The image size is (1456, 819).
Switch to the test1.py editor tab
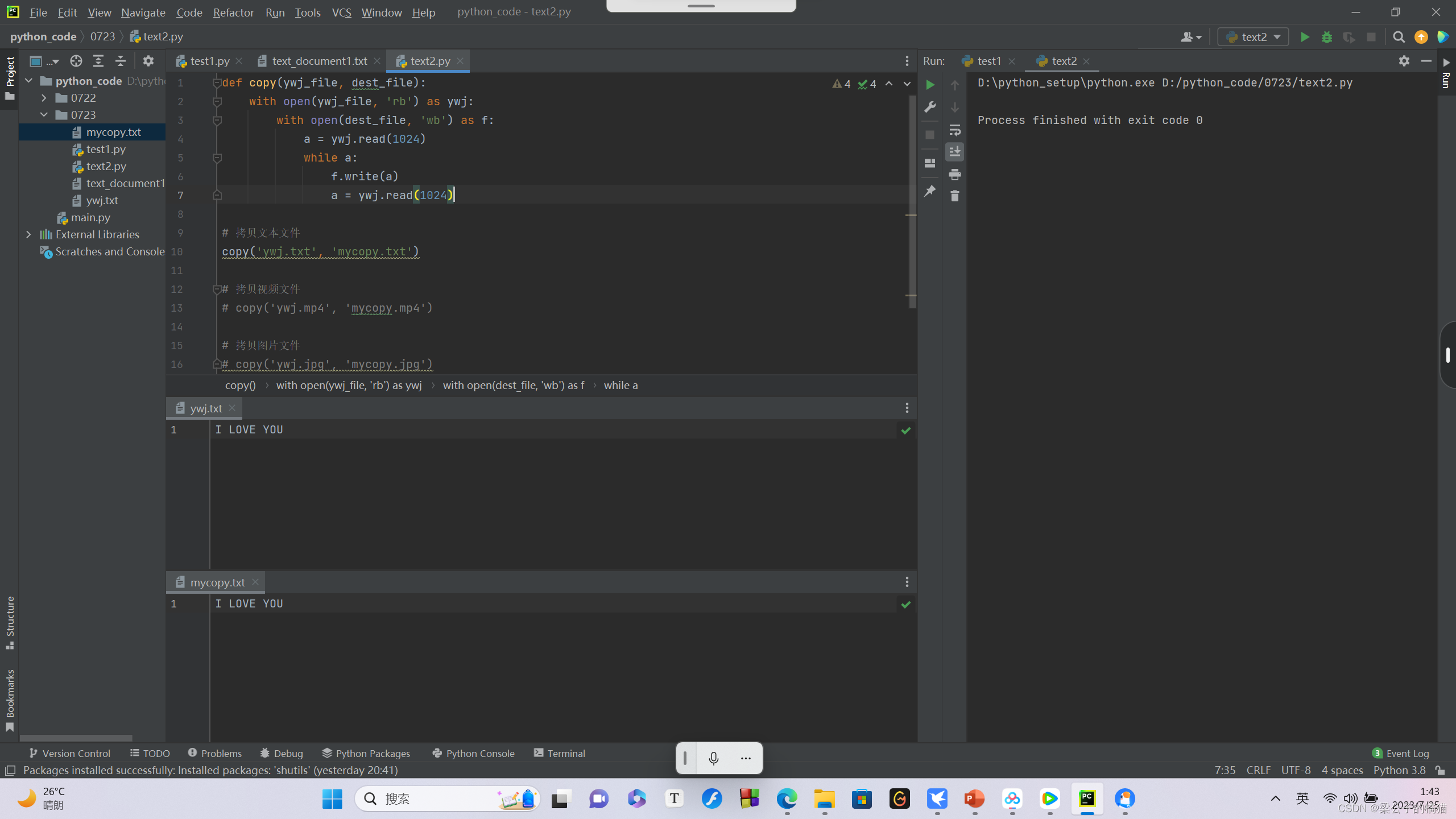209,61
